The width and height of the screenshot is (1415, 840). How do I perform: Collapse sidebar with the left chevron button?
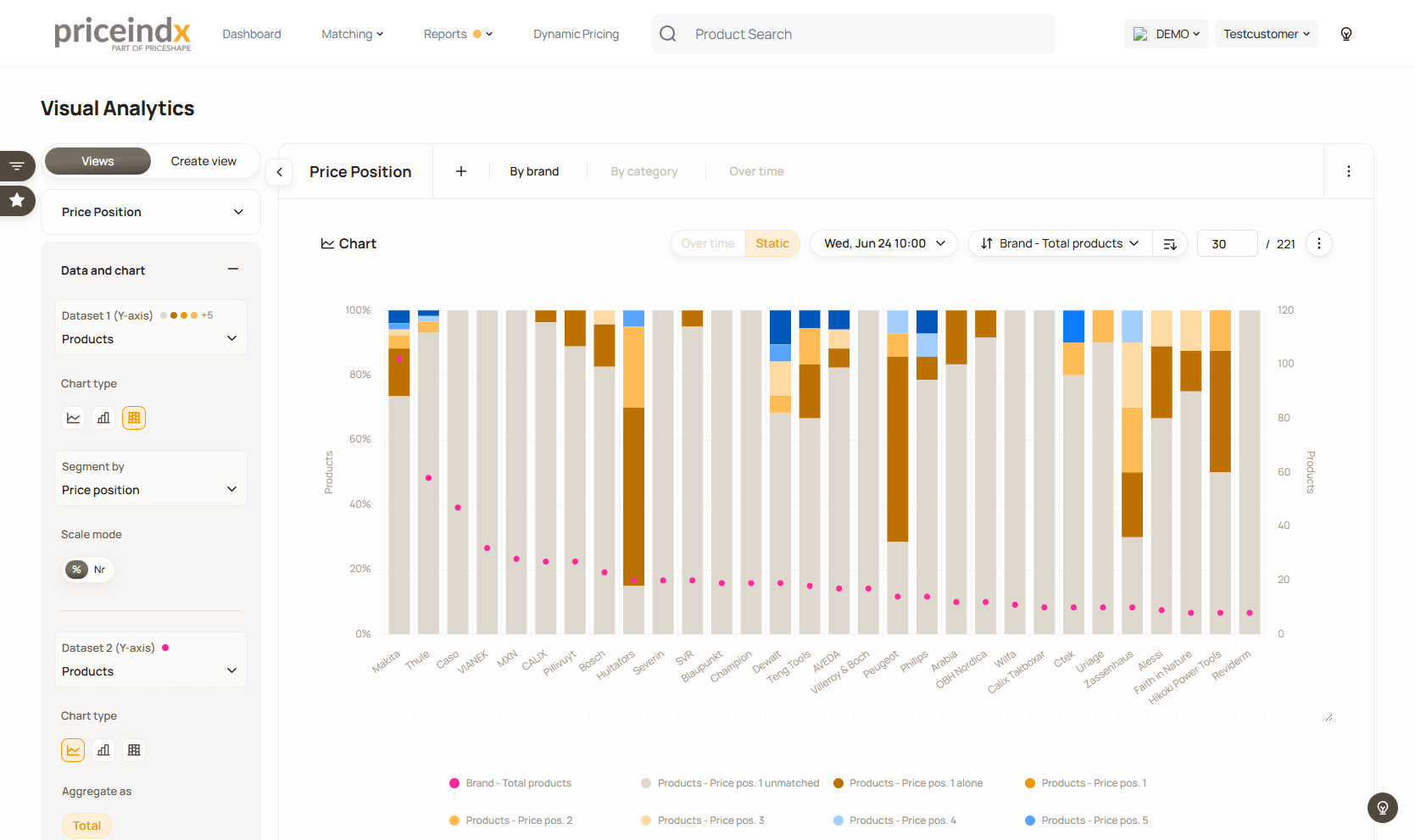[x=279, y=172]
